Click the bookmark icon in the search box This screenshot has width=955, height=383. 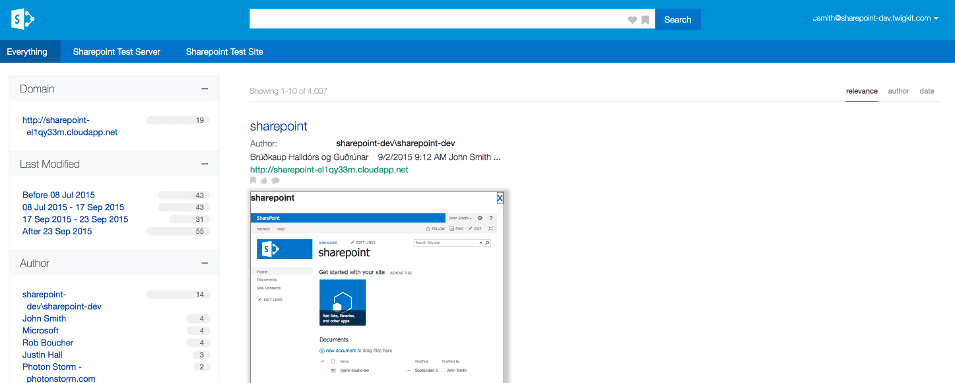click(645, 20)
